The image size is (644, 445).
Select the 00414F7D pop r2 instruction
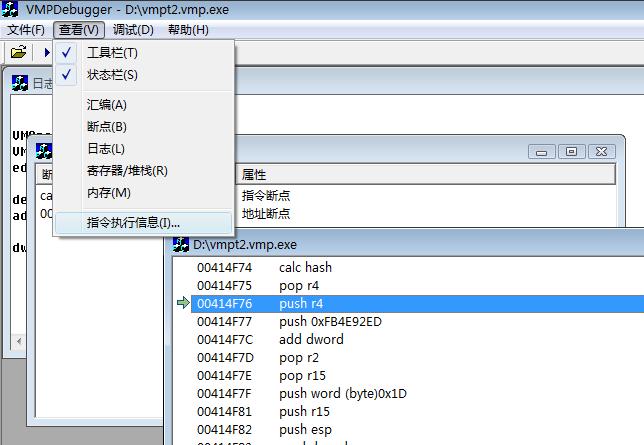[x=417, y=358]
